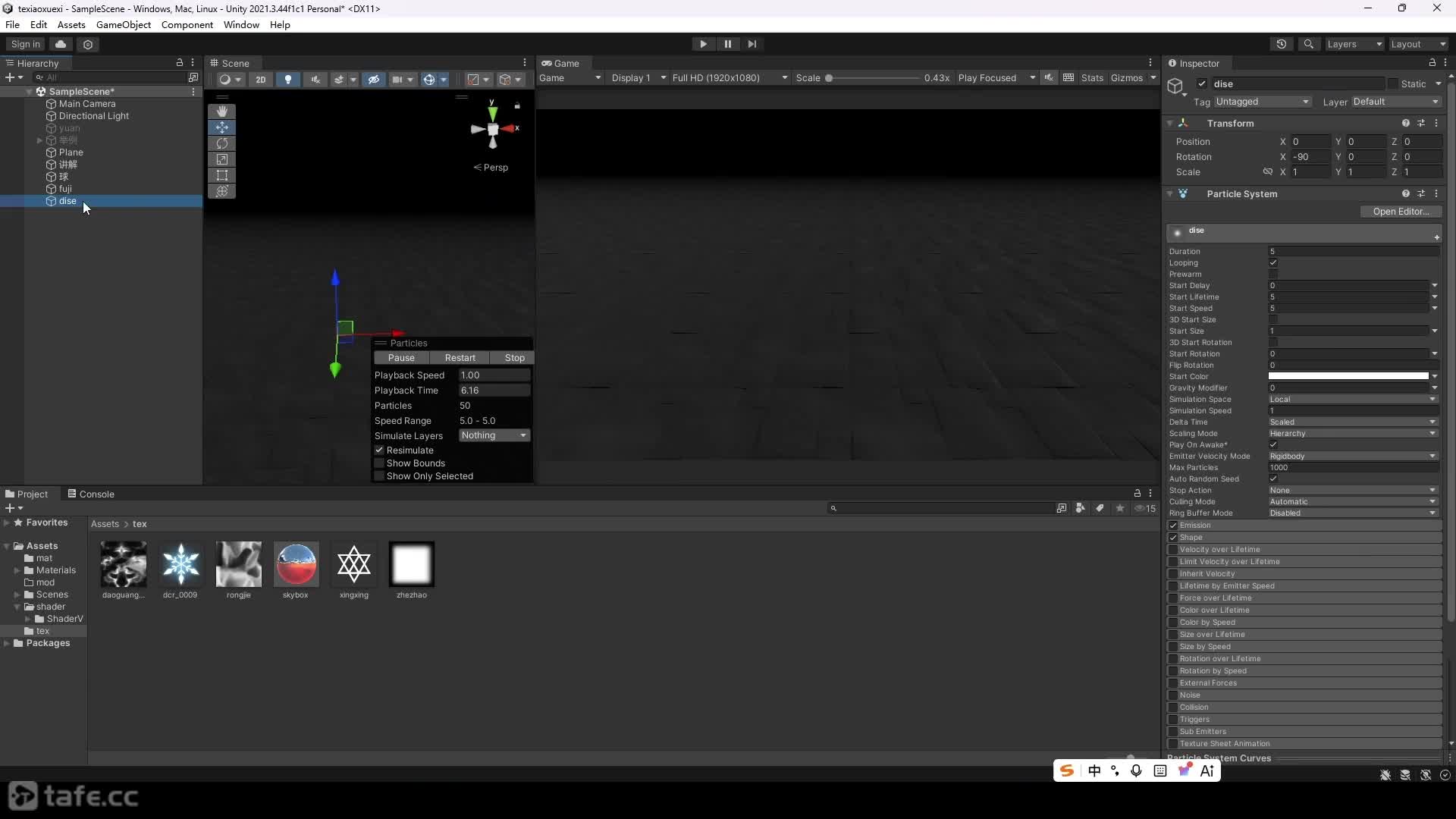Open Transform component help icon
This screenshot has height=819, width=1456.
(1406, 123)
